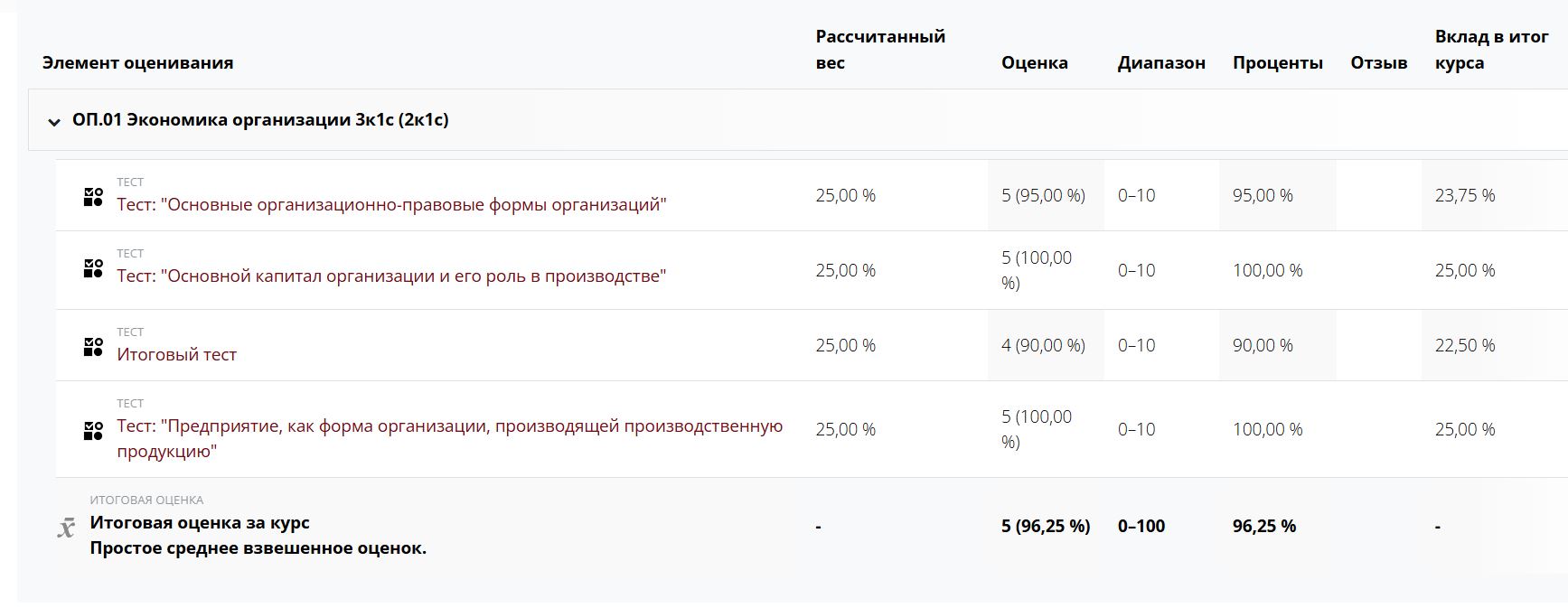Click the "Элемент оценивания" column header
The image size is (1568, 608).
[x=137, y=63]
